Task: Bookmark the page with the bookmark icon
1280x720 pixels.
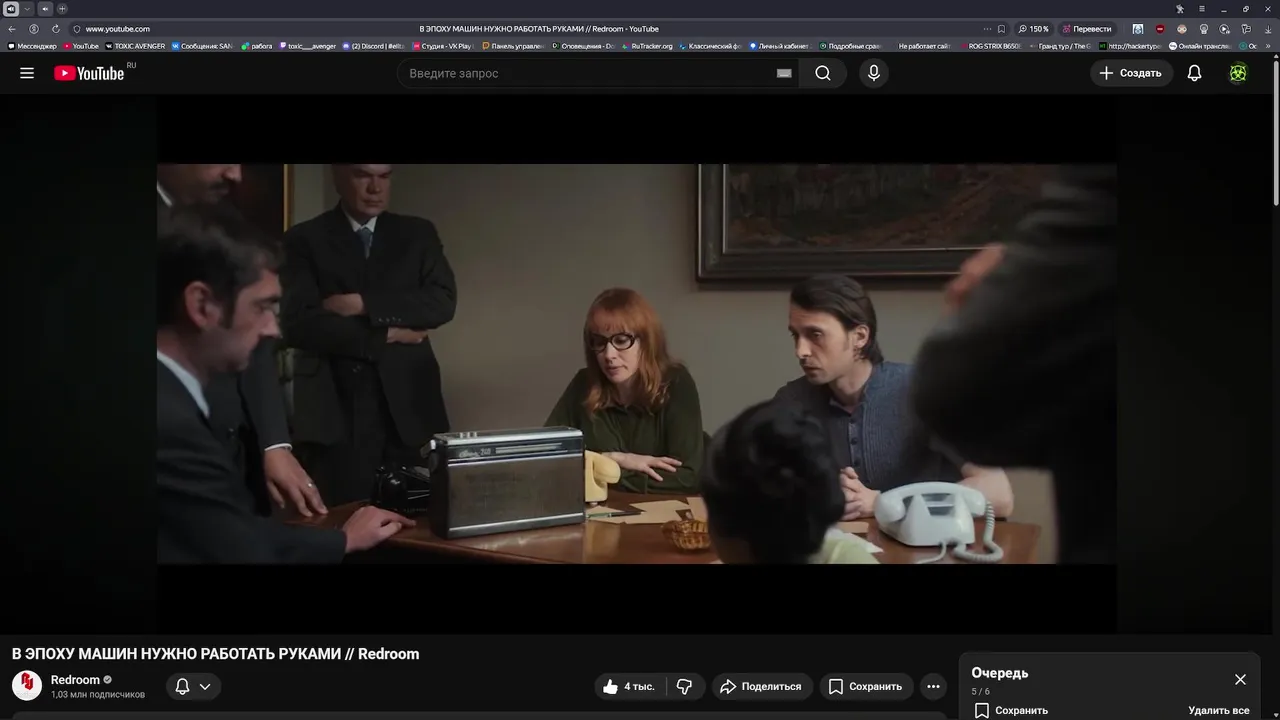Action: 1001,29
